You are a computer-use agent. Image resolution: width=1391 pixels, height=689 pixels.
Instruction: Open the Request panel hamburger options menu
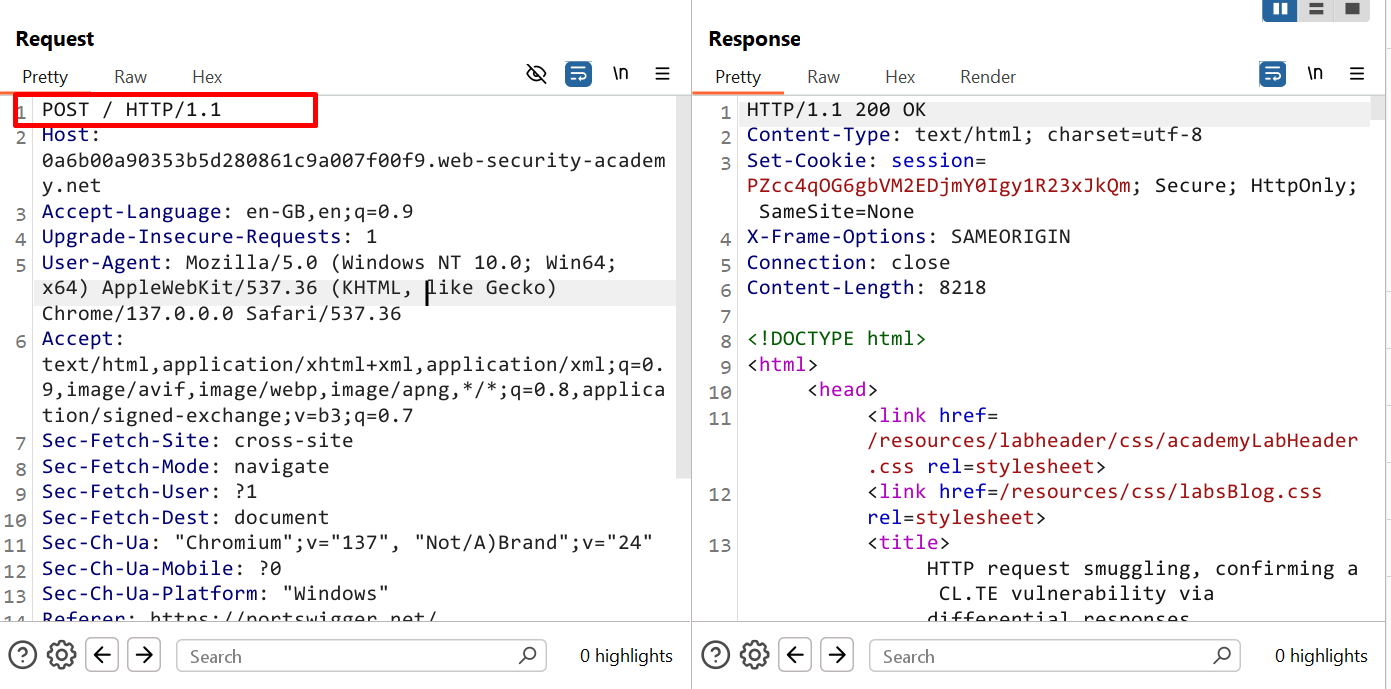(x=662, y=74)
